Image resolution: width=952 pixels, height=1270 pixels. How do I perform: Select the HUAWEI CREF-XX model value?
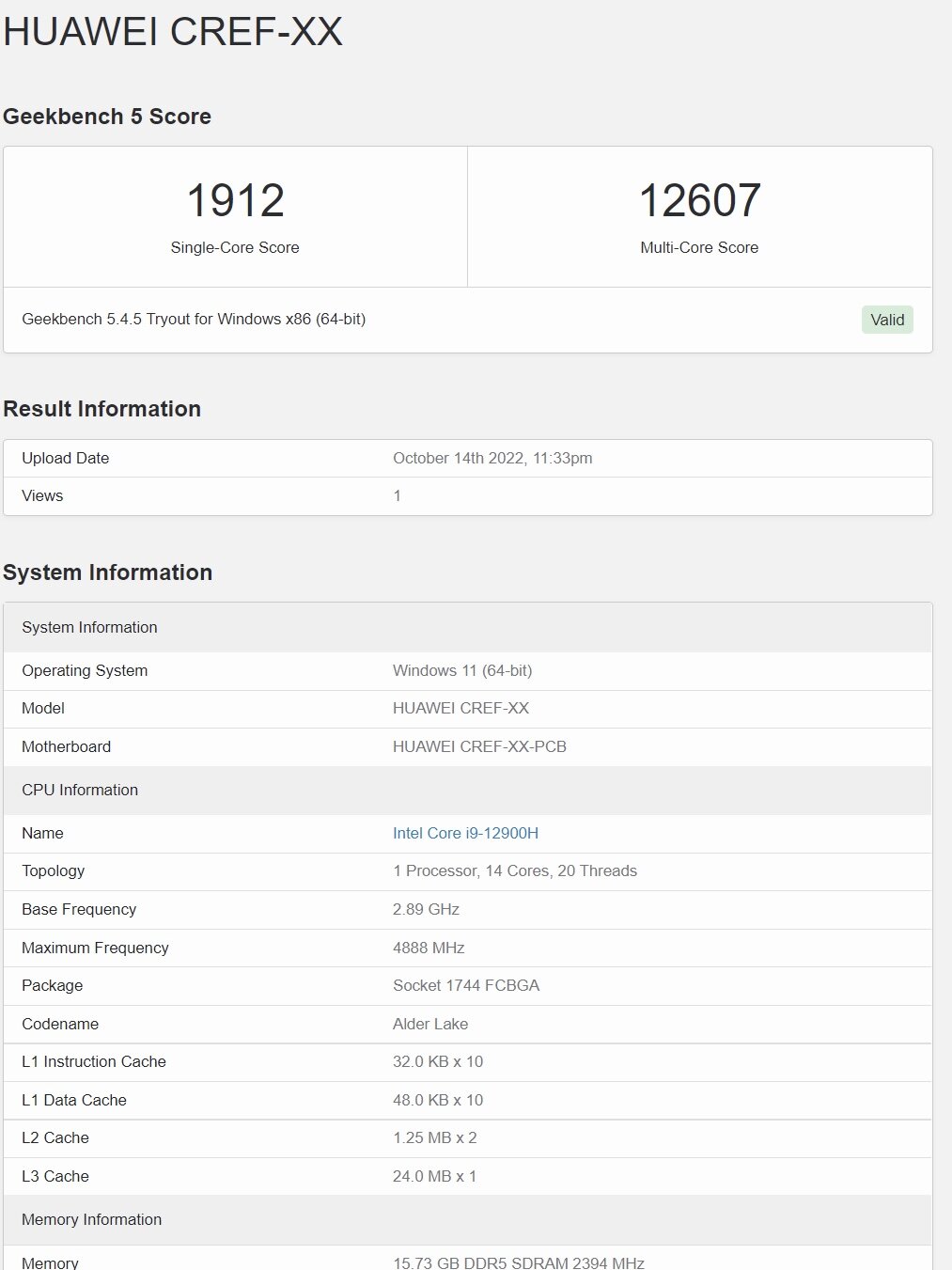click(460, 708)
